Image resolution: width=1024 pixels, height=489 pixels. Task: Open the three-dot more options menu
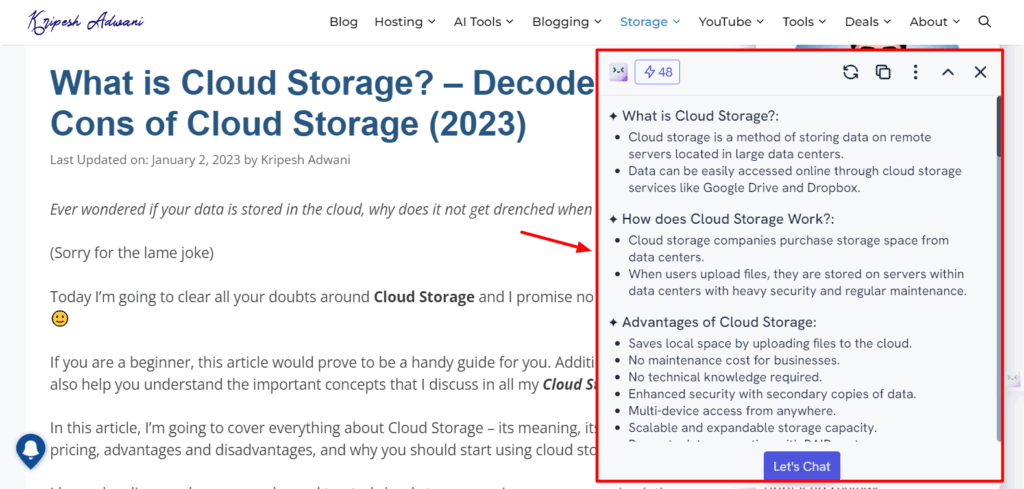pos(915,72)
